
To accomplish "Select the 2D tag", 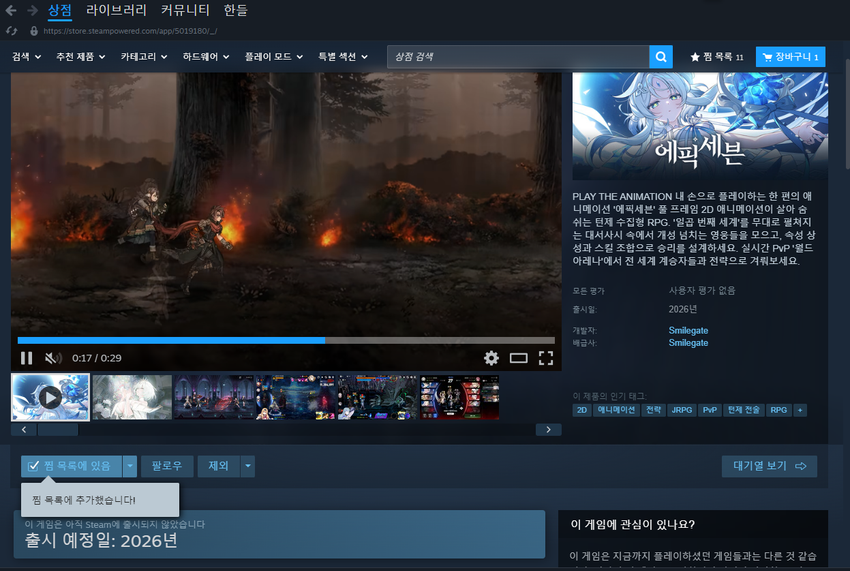I will click(x=582, y=410).
